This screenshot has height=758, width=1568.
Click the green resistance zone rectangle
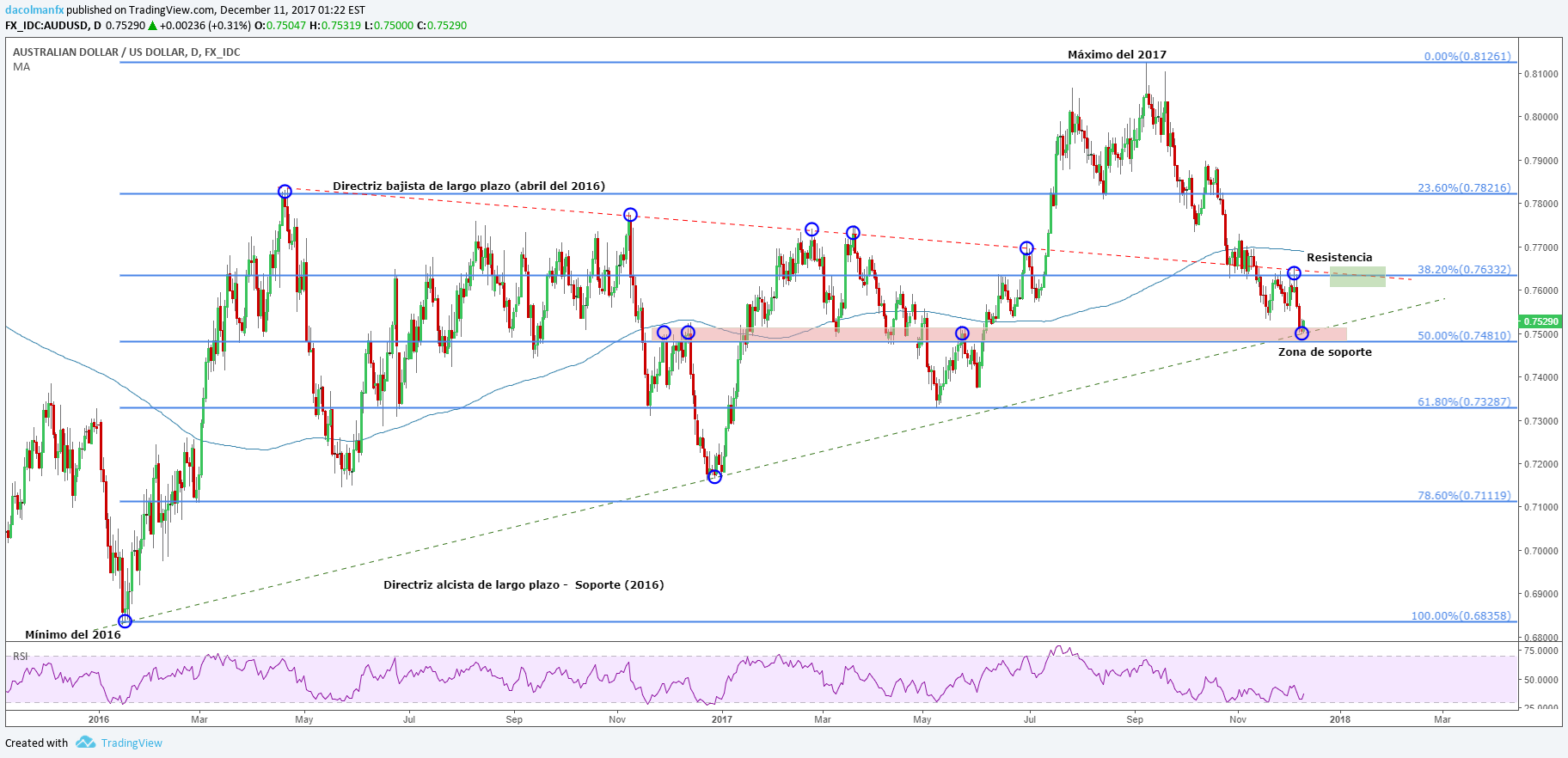1357,277
